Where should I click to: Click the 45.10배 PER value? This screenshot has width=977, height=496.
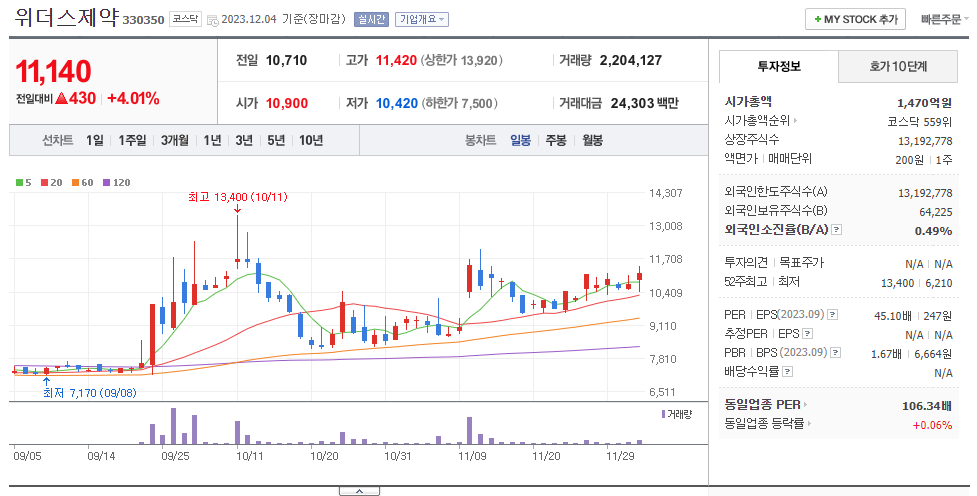(893, 316)
